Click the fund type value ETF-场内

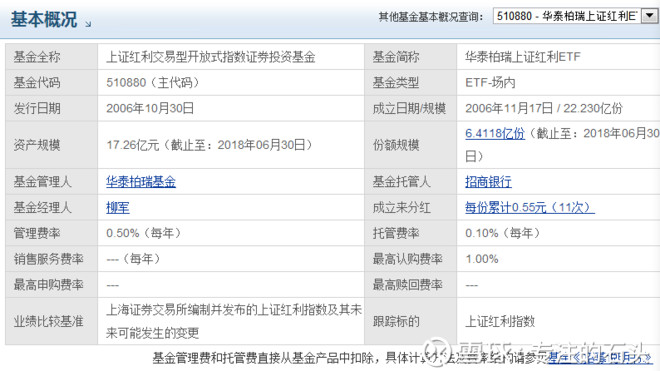[490, 83]
